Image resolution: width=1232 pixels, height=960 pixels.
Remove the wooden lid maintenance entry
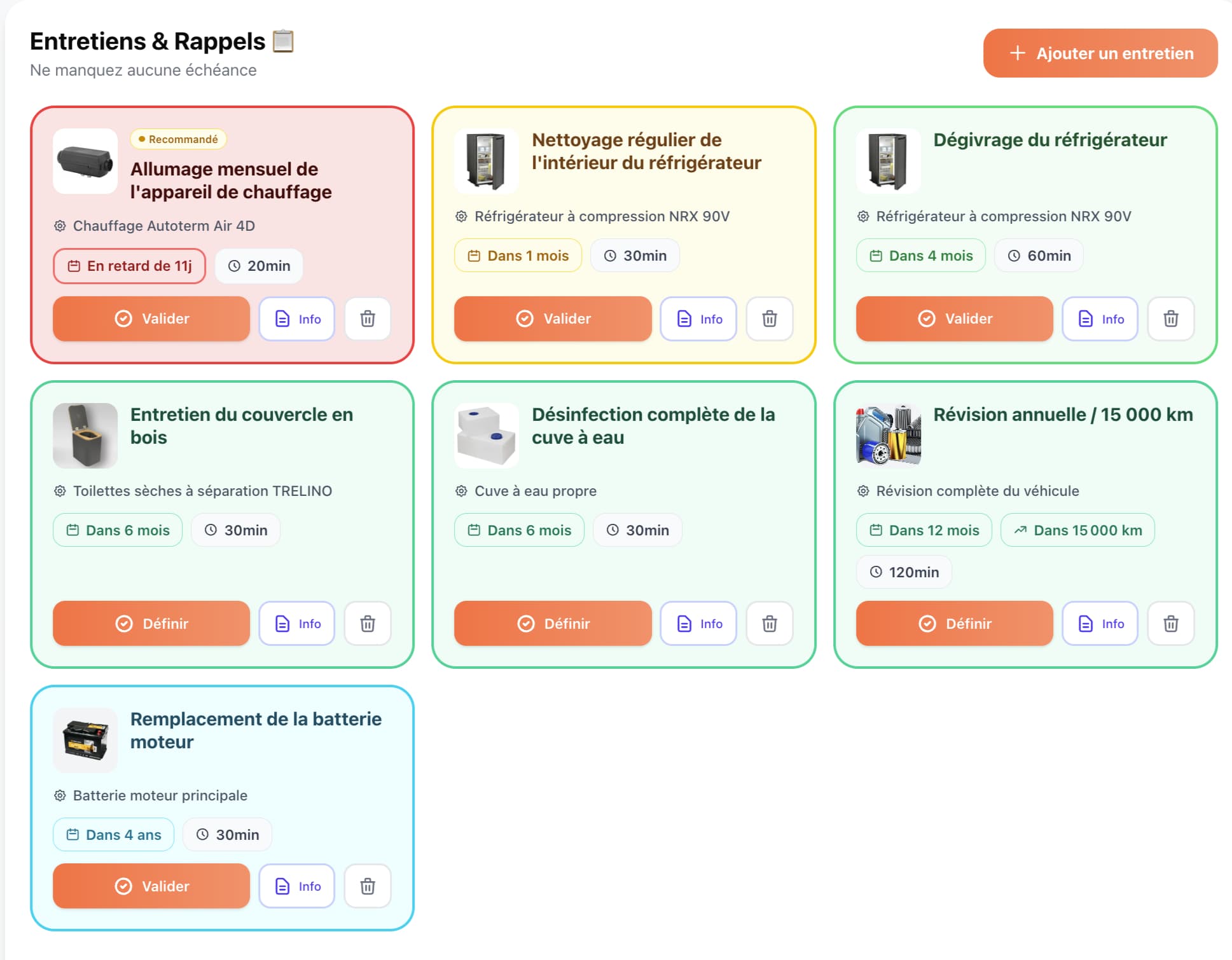[x=368, y=624]
